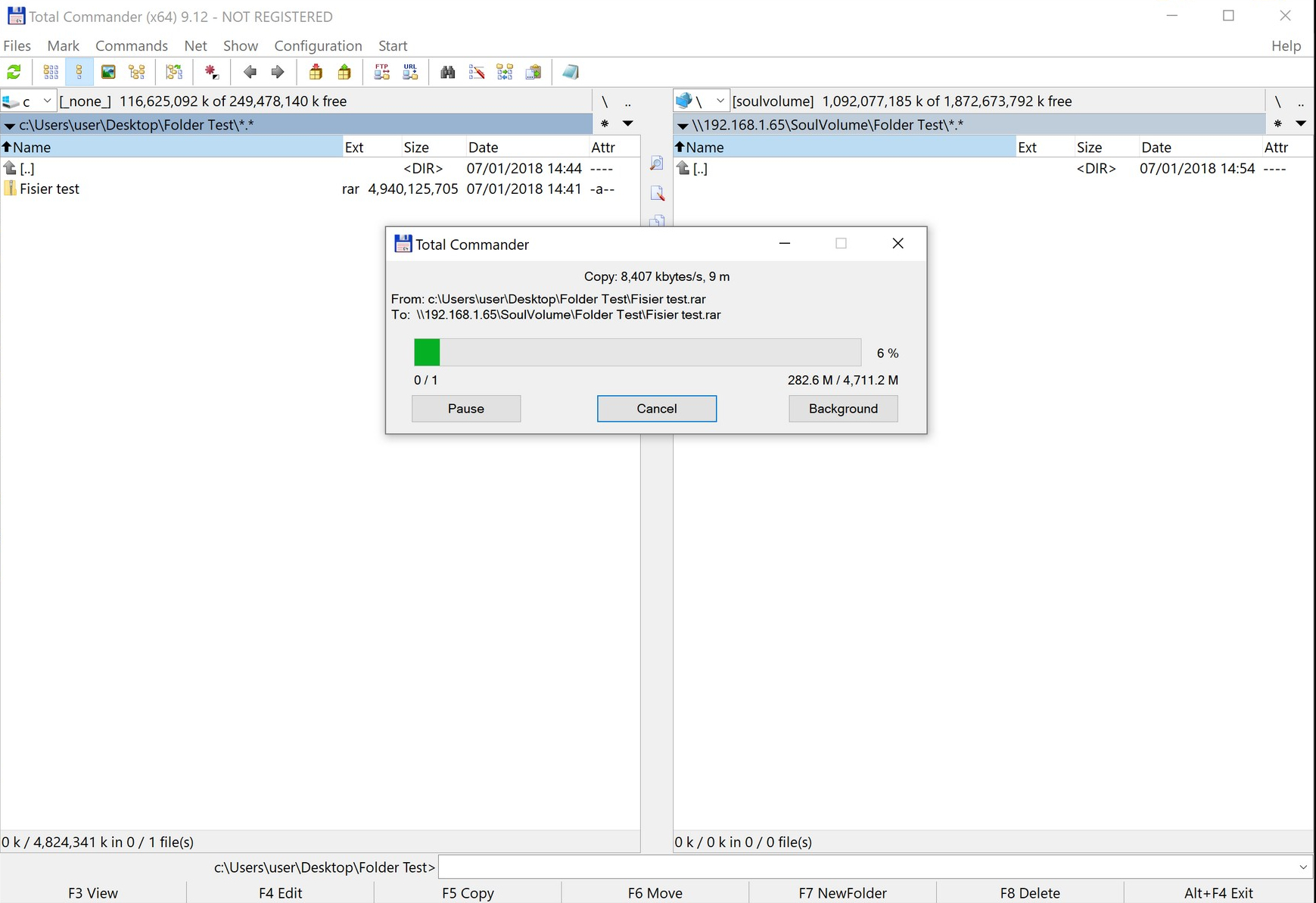Open new FTP connection by URL
The height and width of the screenshot is (903, 1316).
410,72
